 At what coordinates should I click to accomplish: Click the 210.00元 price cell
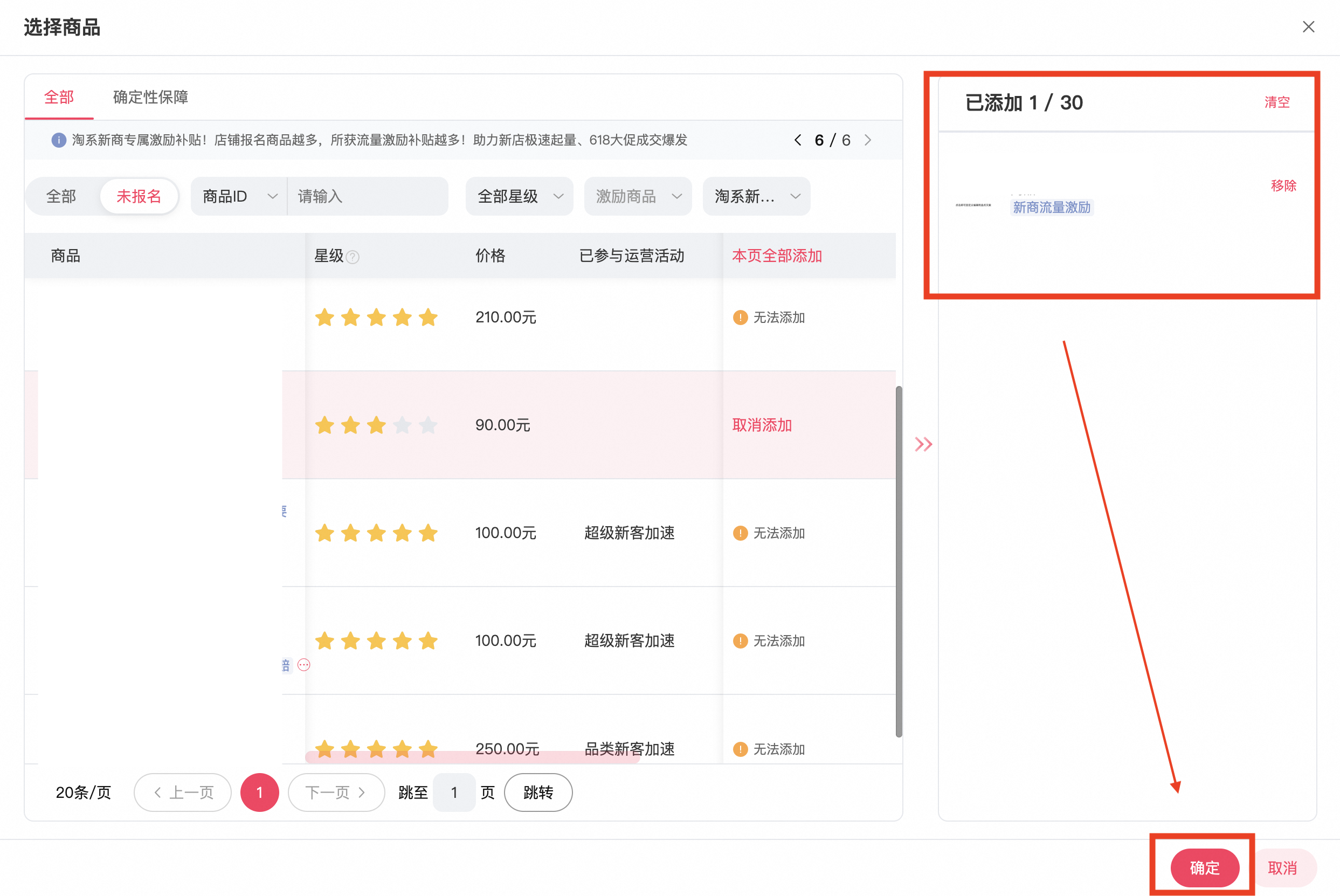tap(506, 317)
